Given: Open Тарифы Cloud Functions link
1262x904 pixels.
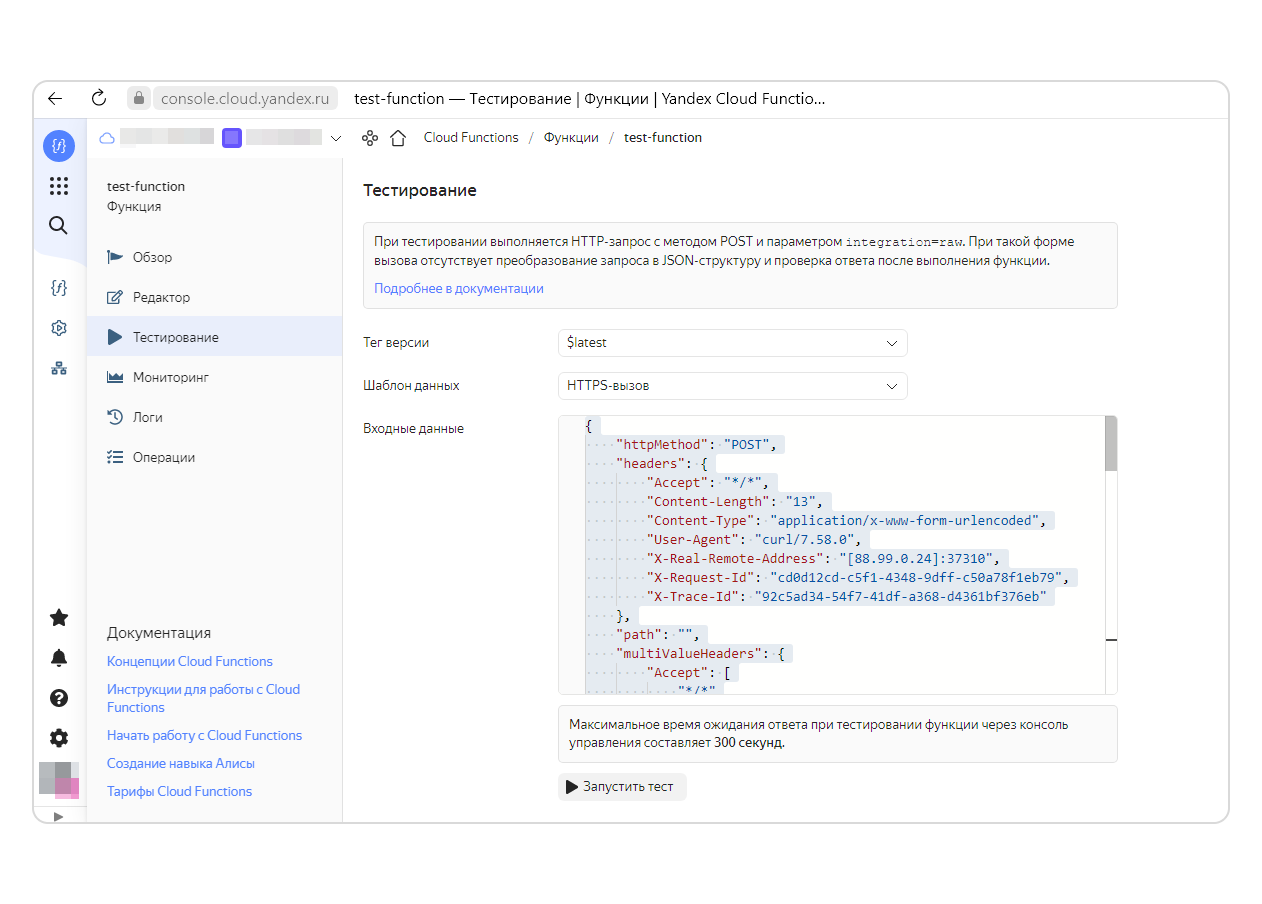Looking at the screenshot, I should [180, 791].
